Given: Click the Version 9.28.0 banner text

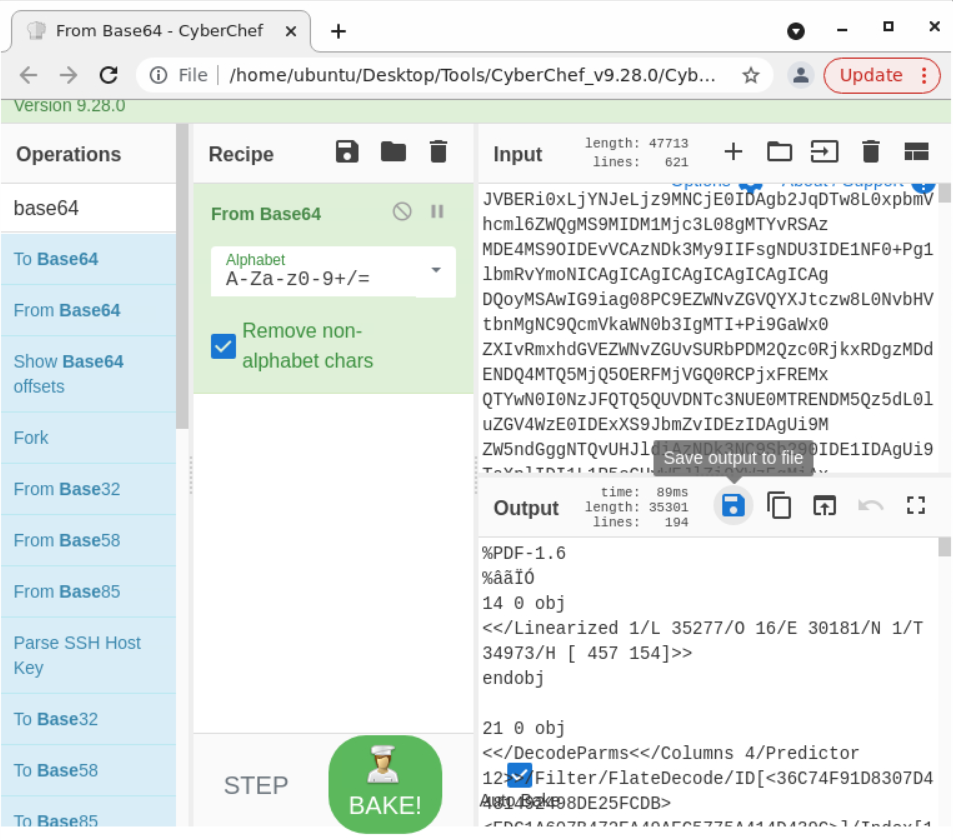Looking at the screenshot, I should pos(69,106).
